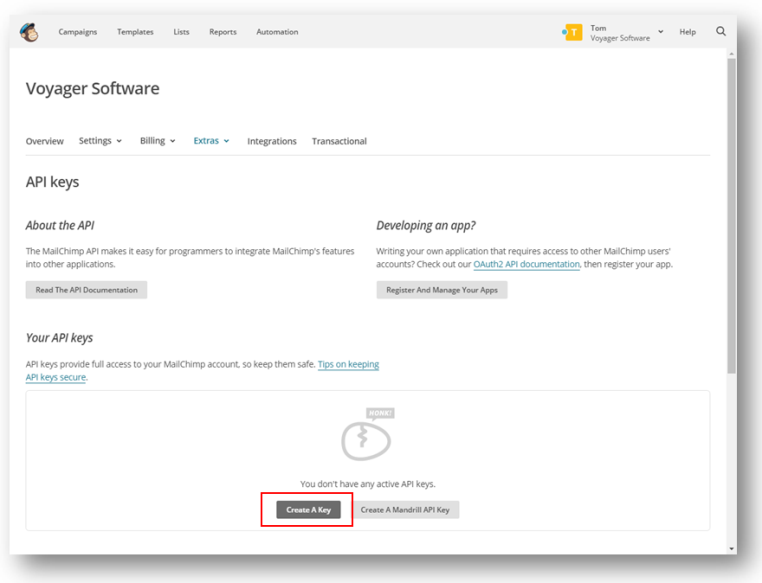
Task: Expand the Tom account dropdown
Action: click(x=660, y=32)
